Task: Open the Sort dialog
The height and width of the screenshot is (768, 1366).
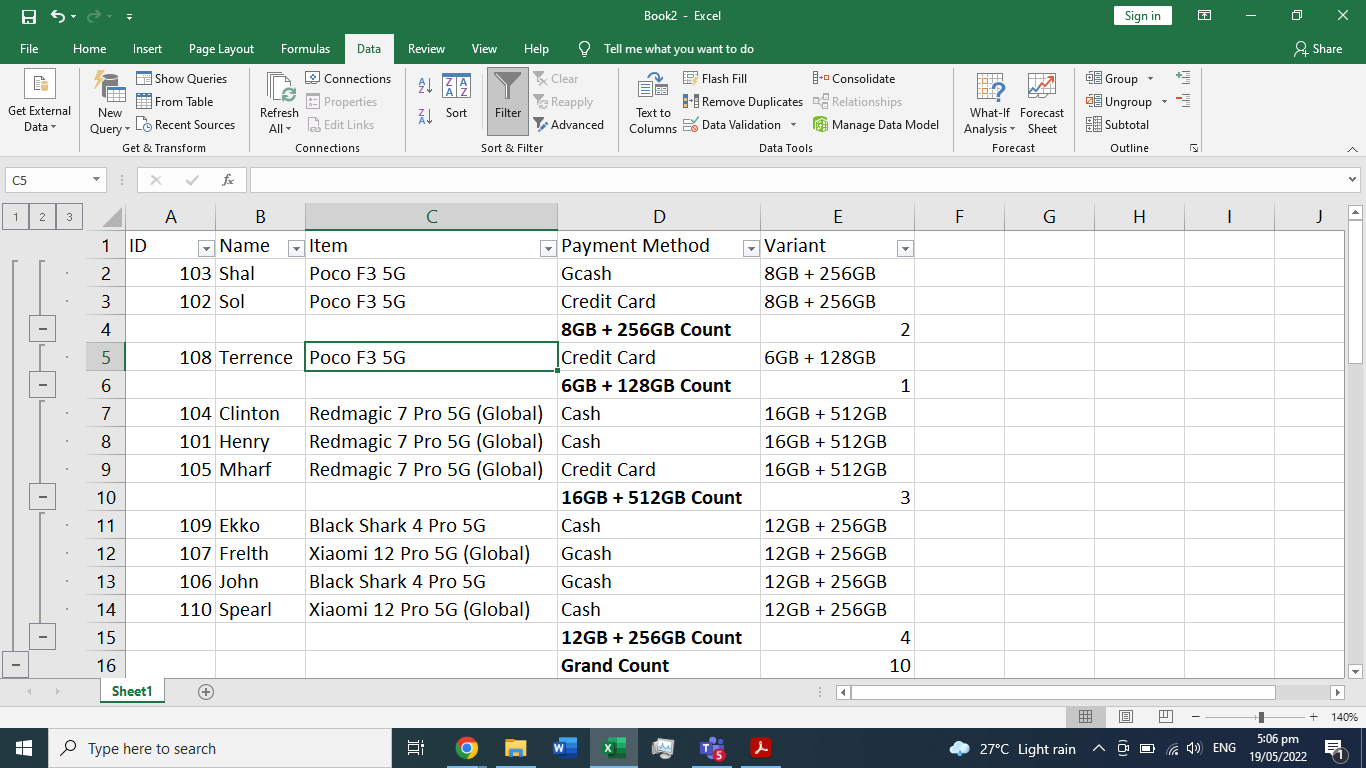Action: (456, 97)
